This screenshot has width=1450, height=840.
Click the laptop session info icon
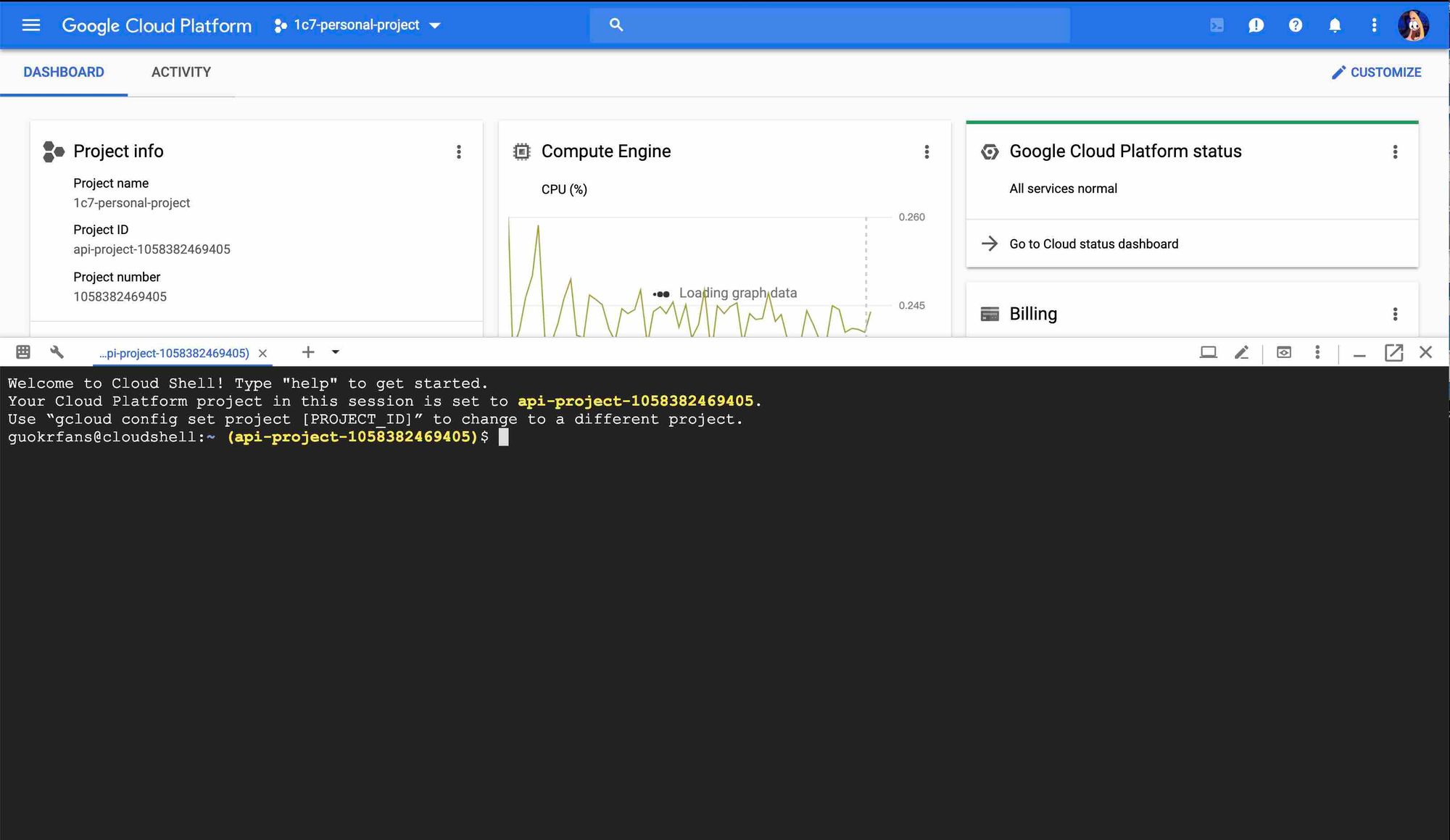(x=1208, y=352)
